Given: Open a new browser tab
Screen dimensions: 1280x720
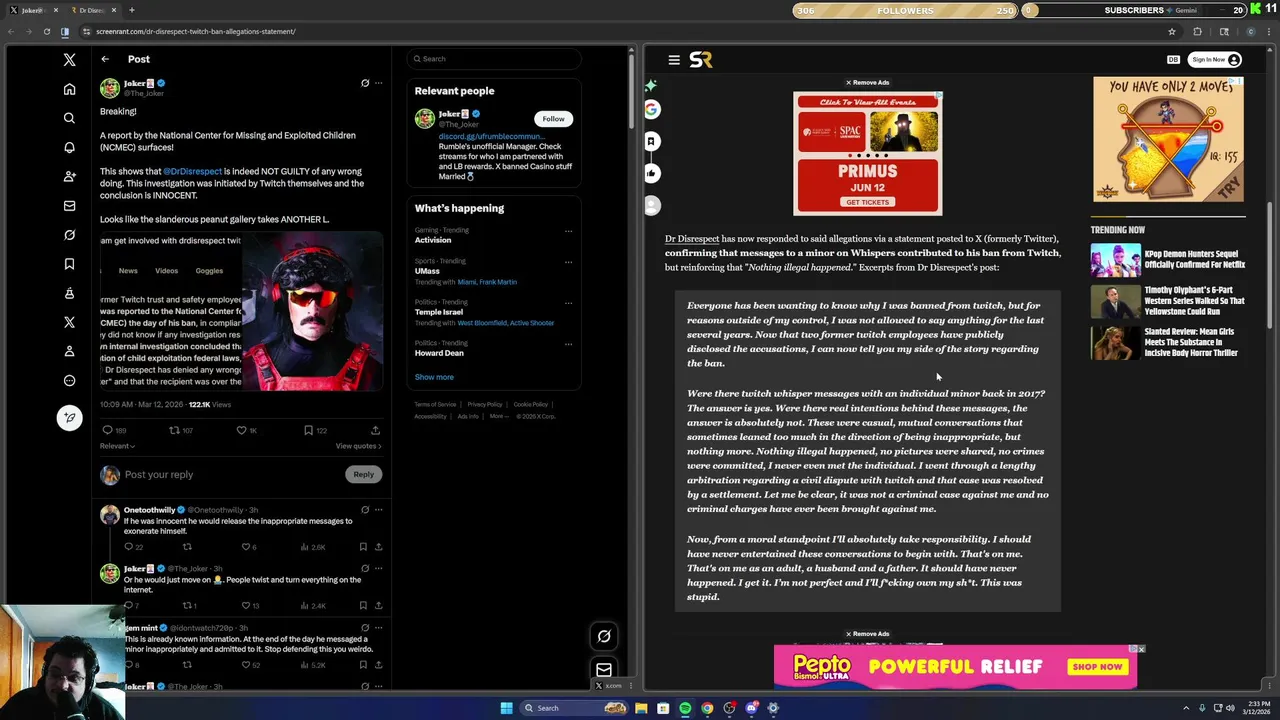Looking at the screenshot, I should pyautogui.click(x=132, y=10).
